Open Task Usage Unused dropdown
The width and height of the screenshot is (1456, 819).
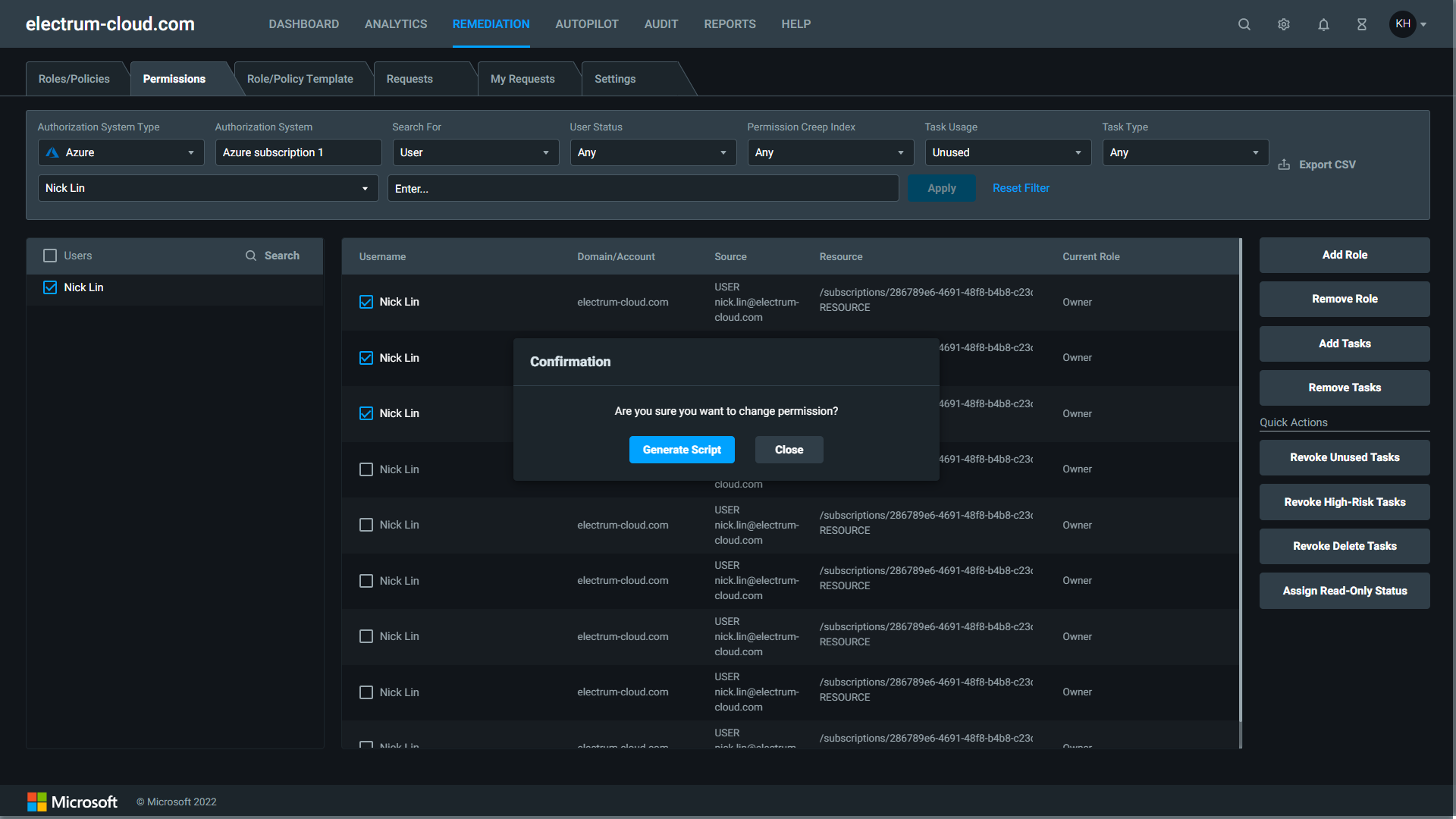pos(1008,152)
